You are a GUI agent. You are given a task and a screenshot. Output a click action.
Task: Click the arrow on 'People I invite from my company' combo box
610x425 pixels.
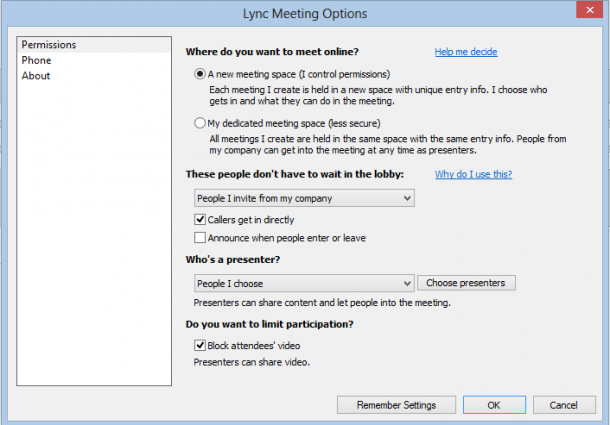407,198
